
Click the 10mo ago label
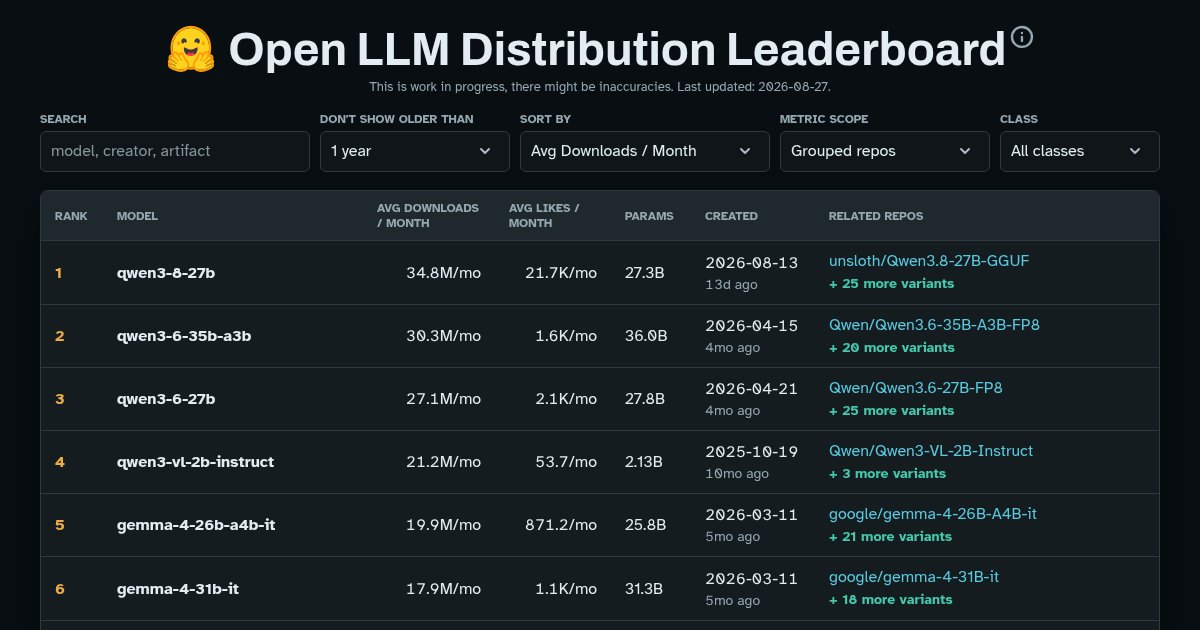(737, 474)
